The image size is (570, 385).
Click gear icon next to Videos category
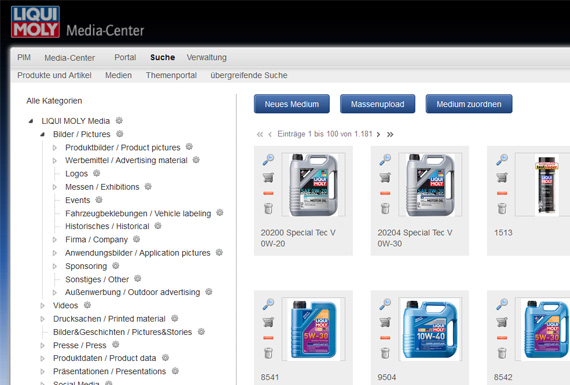[87, 305]
